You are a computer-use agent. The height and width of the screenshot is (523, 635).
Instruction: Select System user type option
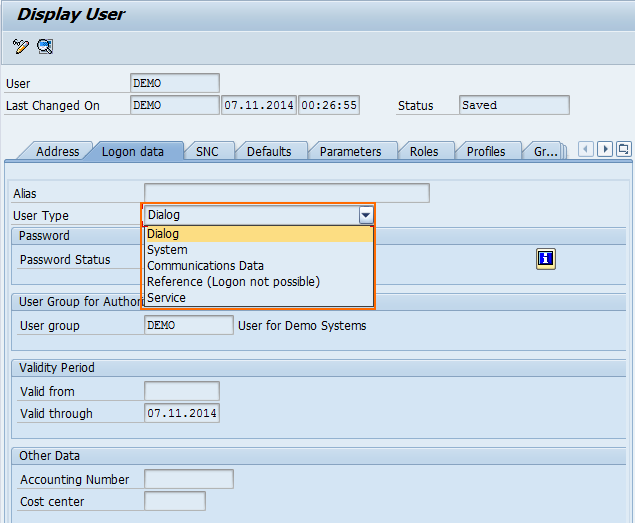pos(258,250)
